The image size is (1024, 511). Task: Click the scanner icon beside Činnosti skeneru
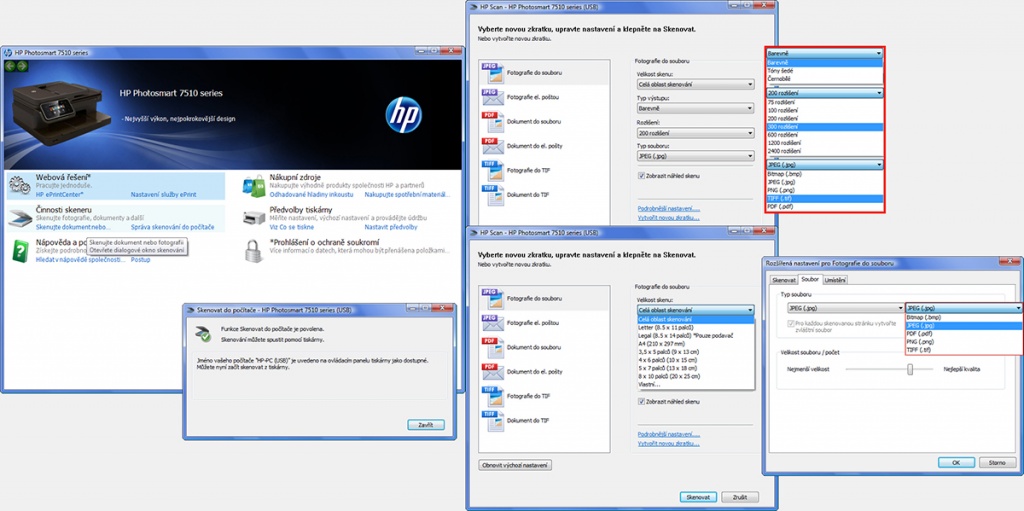point(20,218)
